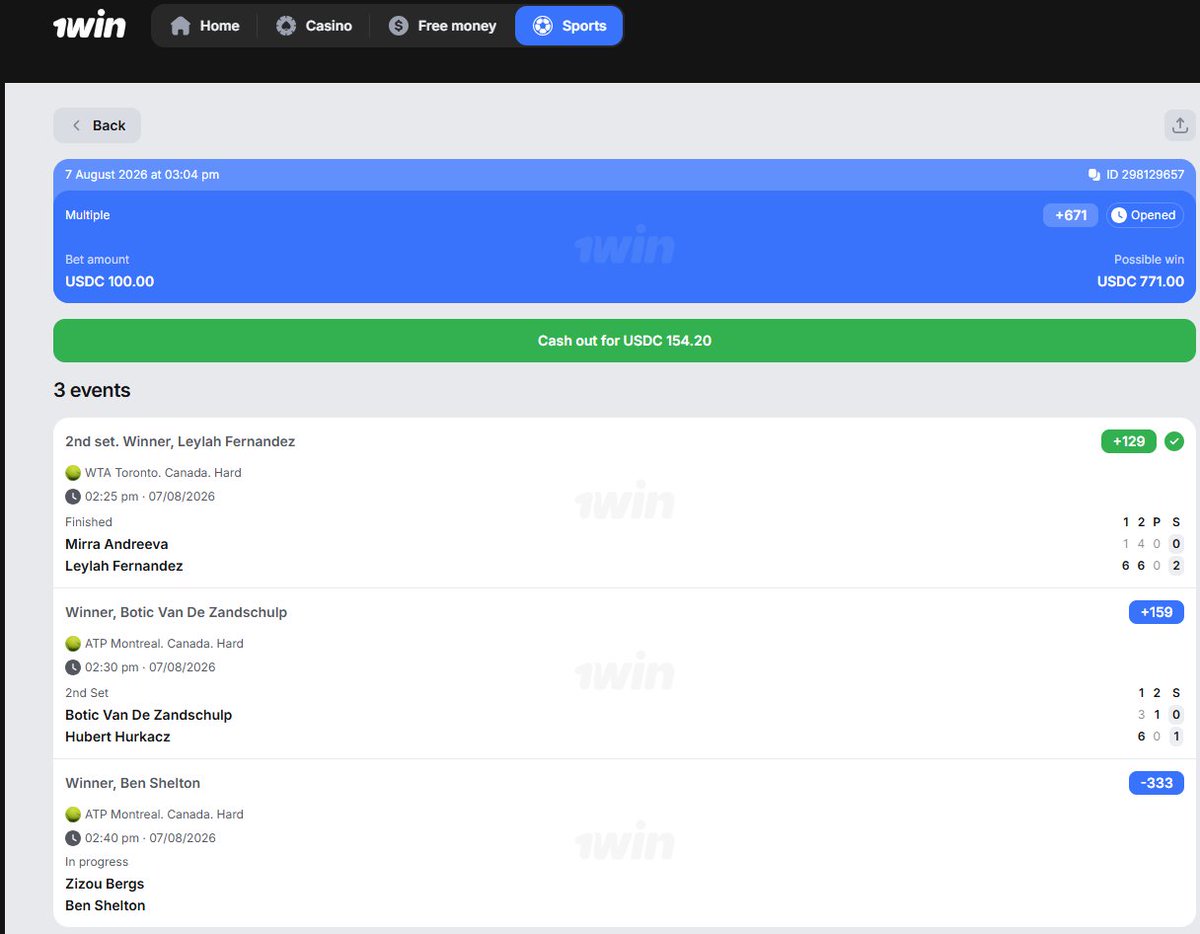The width and height of the screenshot is (1200, 934).
Task: Click 'Winner, Botic Van De Zandschulp' title
Action: [x=176, y=612]
